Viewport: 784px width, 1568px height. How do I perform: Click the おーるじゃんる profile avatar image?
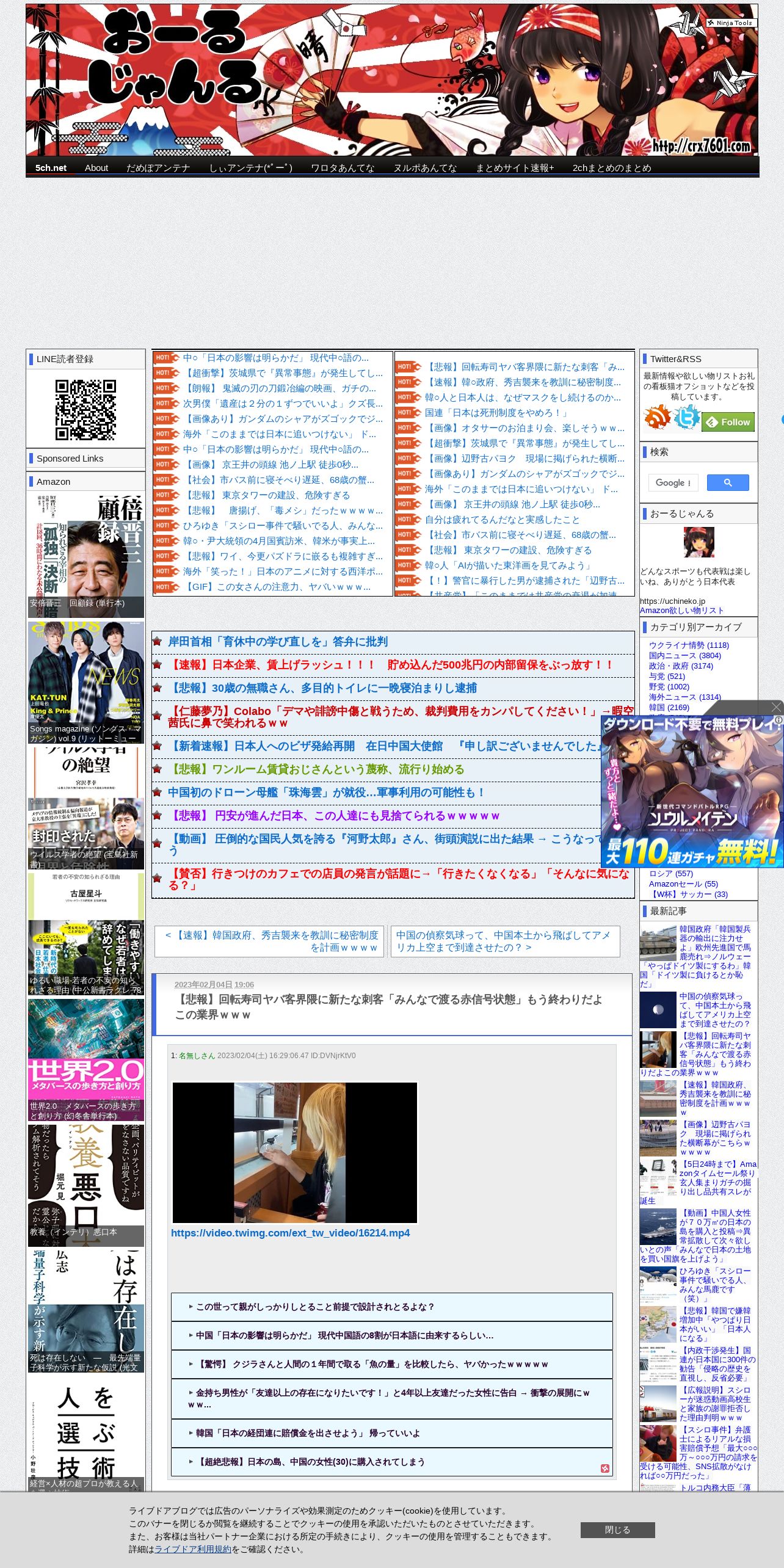699,543
